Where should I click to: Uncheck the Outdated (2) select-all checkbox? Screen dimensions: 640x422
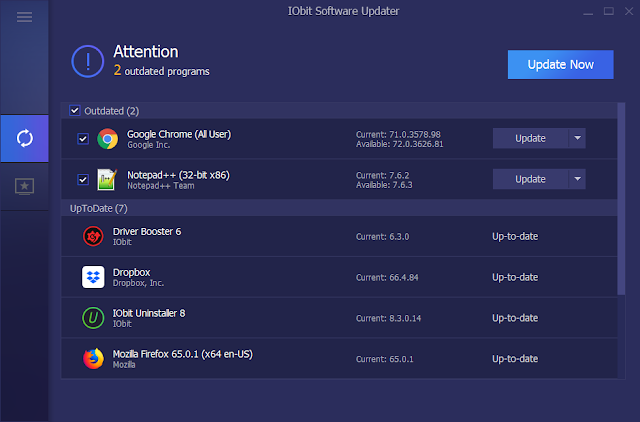75,111
